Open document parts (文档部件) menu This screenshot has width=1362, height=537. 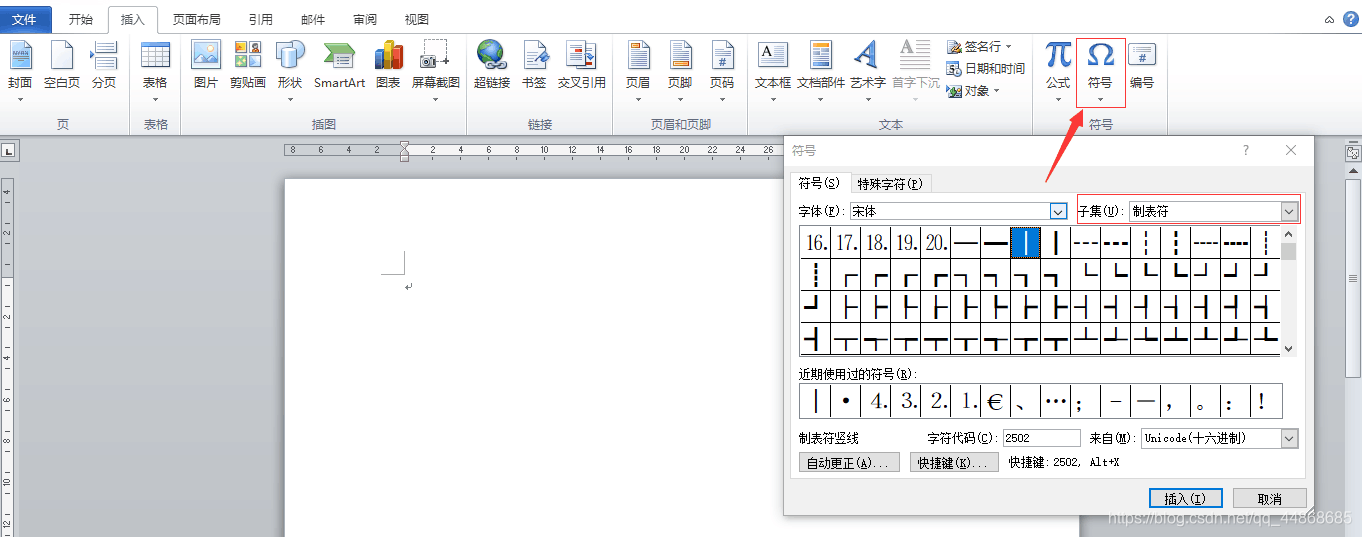coord(821,69)
